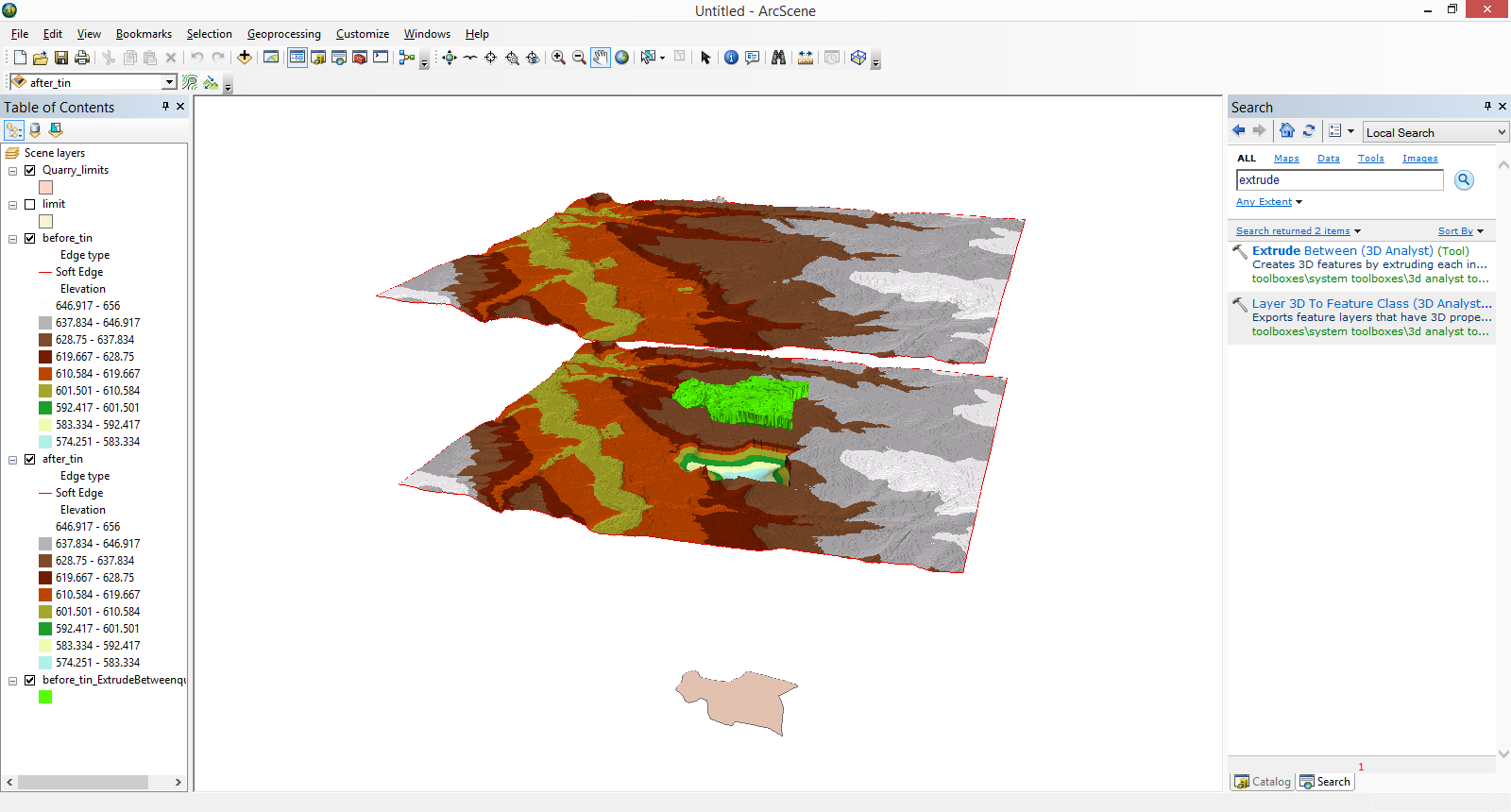Viewport: 1511px width, 812px height.
Task: Save the scene with the floppy disk icon
Action: coord(61,58)
